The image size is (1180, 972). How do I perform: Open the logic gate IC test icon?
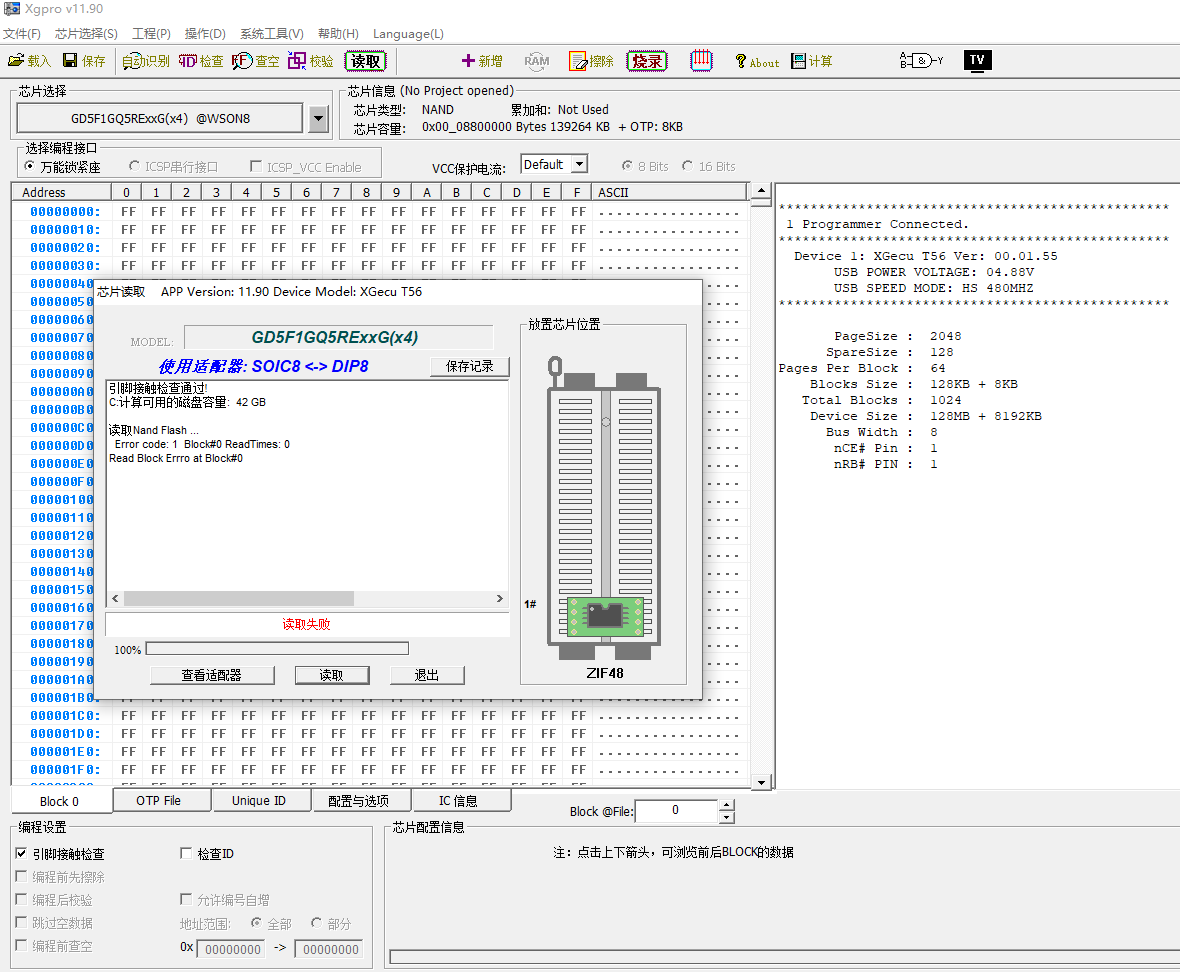point(921,60)
